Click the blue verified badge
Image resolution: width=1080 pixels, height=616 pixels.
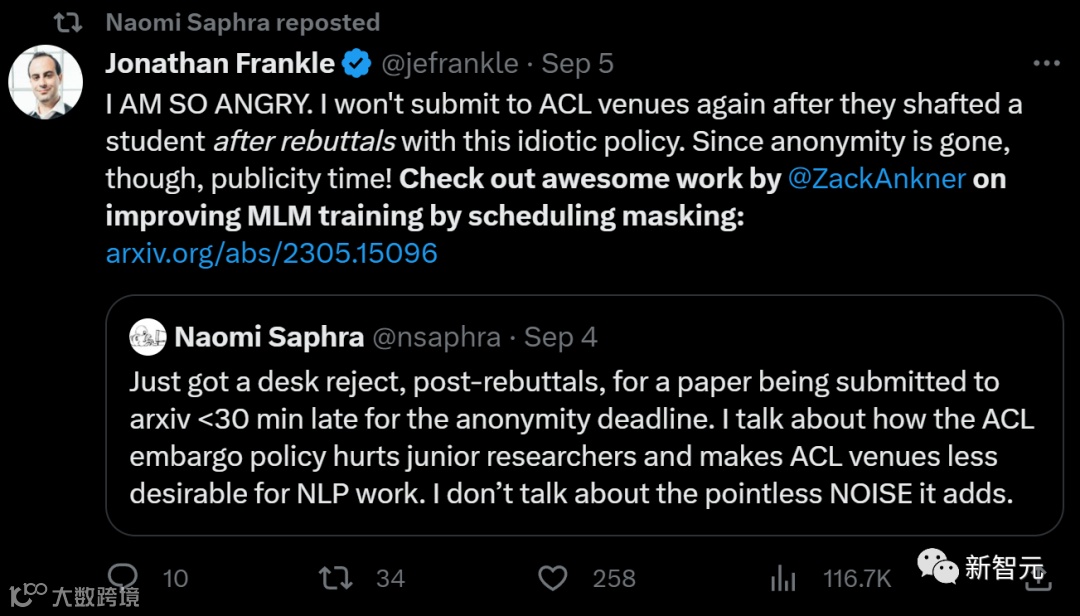click(x=356, y=64)
